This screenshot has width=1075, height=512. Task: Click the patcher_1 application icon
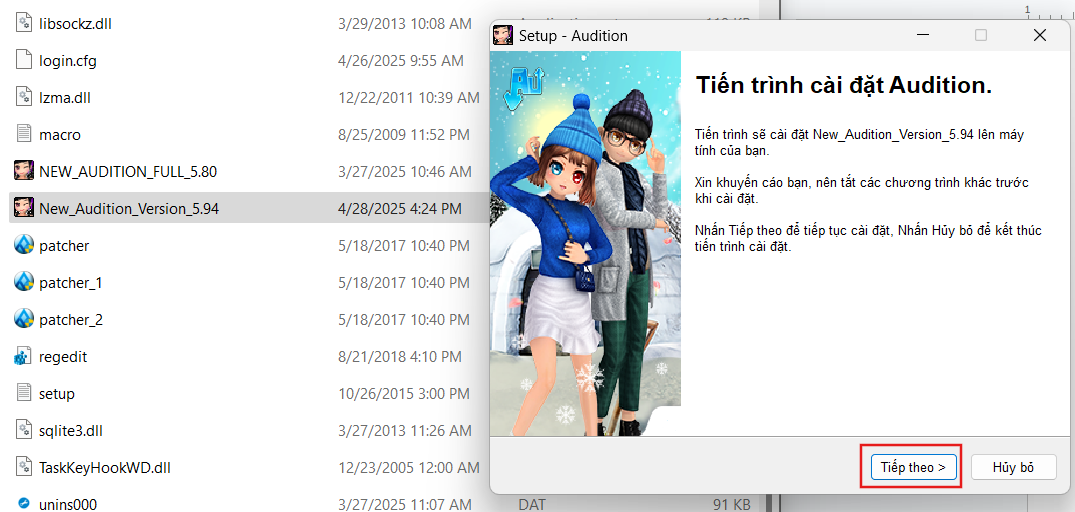24,283
